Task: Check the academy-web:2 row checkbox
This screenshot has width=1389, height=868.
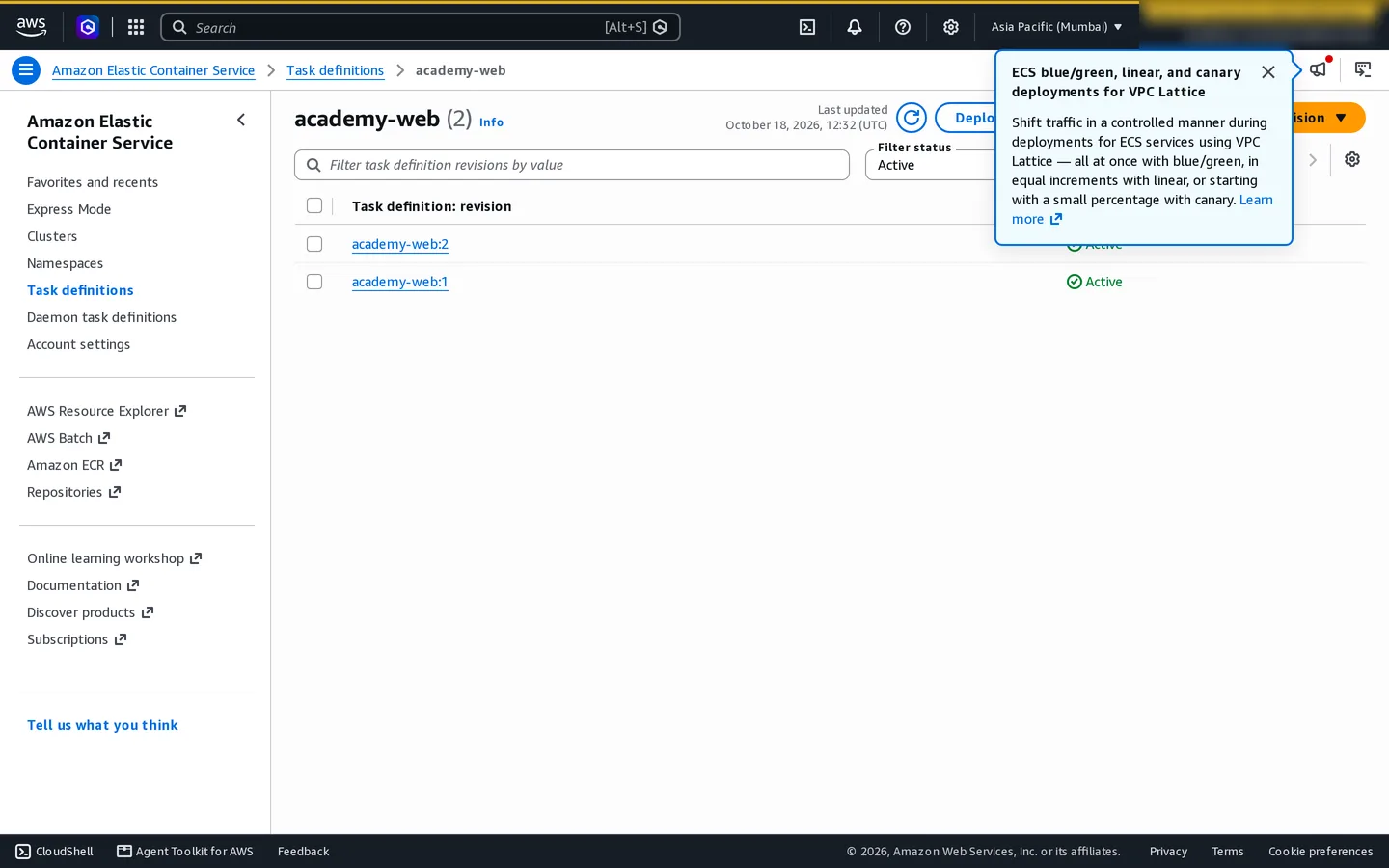Action: [x=314, y=244]
